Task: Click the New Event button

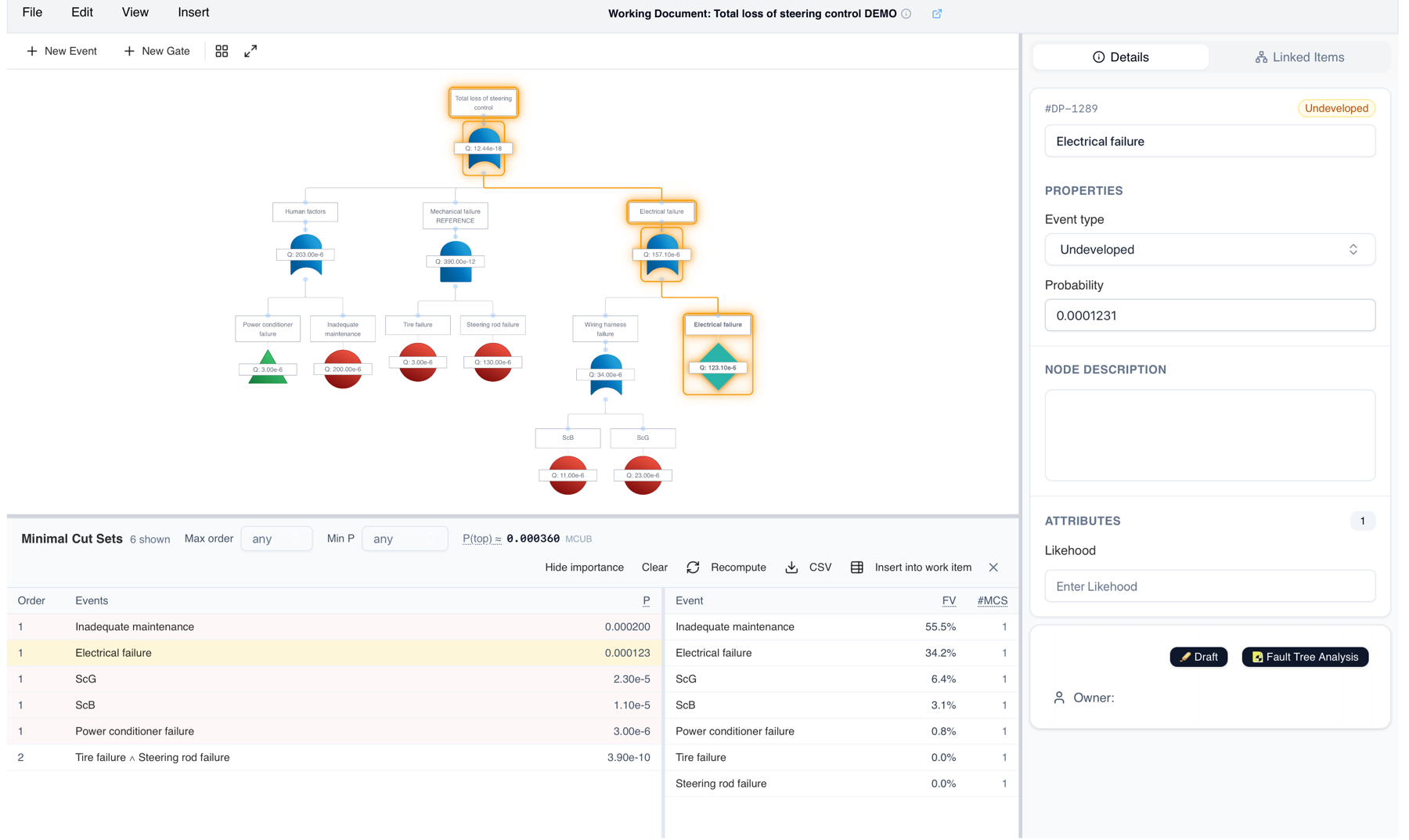Action: click(x=62, y=51)
